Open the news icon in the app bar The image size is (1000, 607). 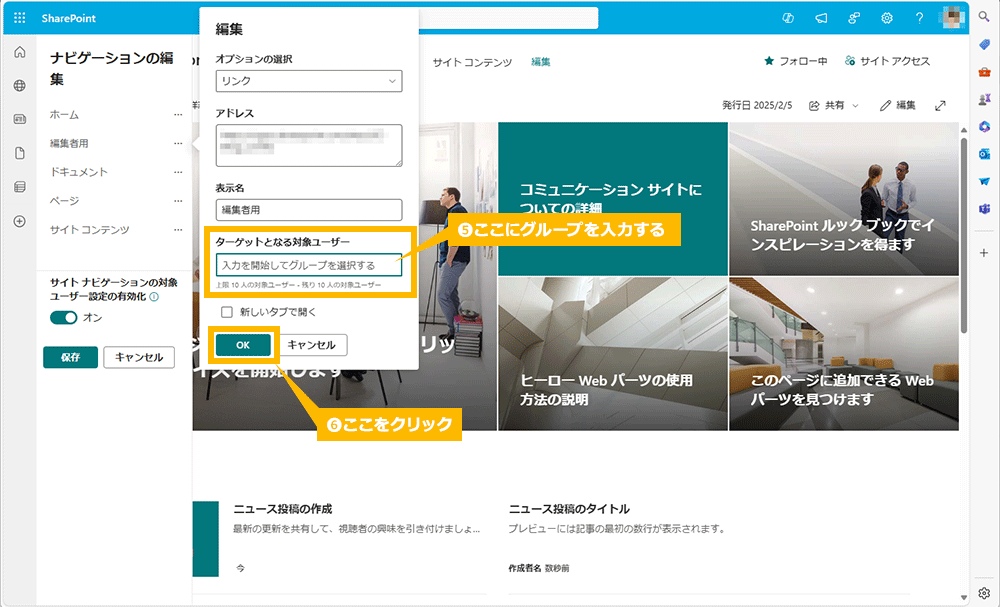pyautogui.click(x=20, y=119)
